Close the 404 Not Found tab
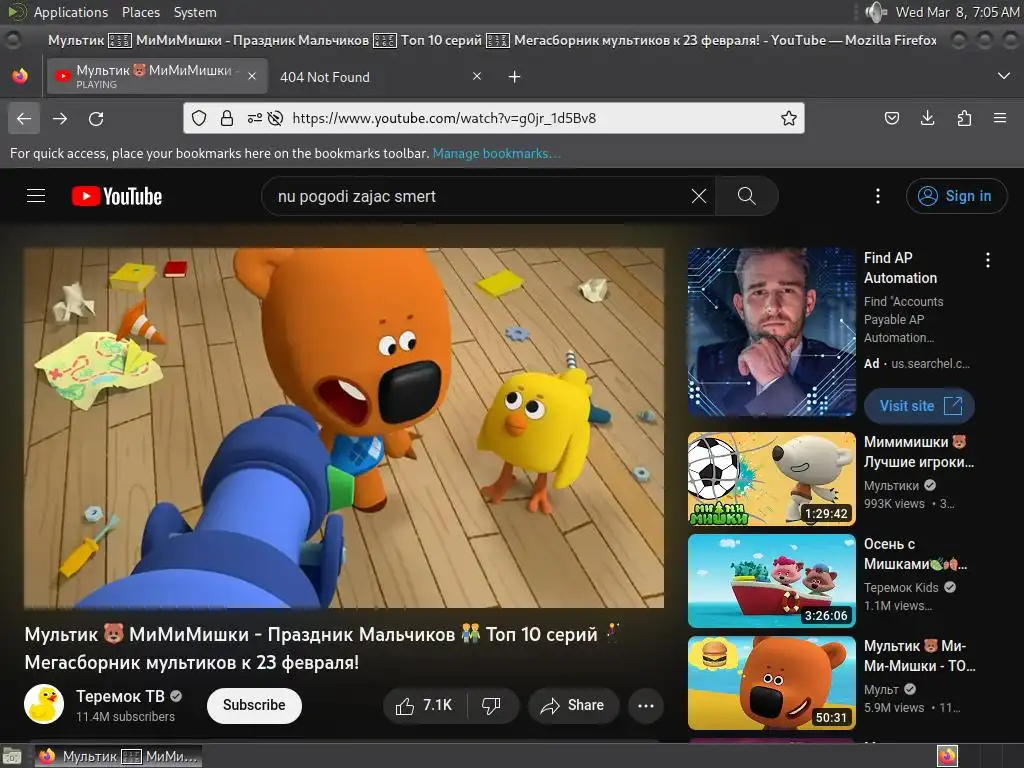Screen dimensions: 1024x768 click(477, 76)
